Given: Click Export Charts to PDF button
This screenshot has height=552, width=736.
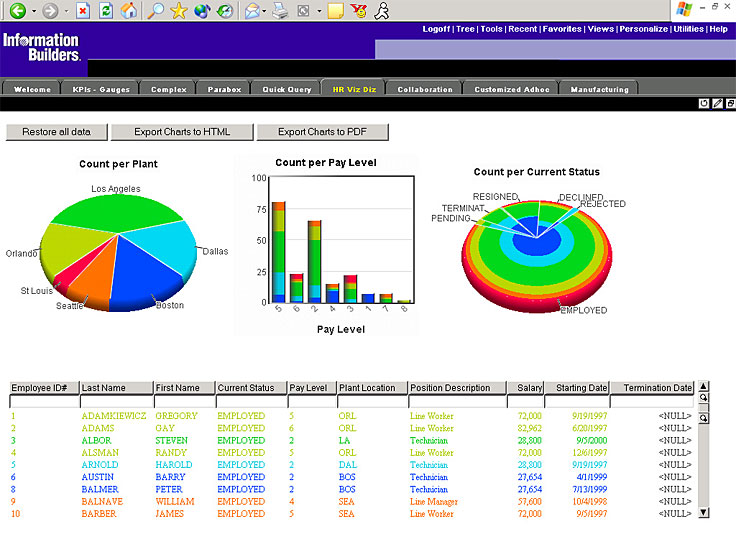Looking at the screenshot, I should click(322, 132).
